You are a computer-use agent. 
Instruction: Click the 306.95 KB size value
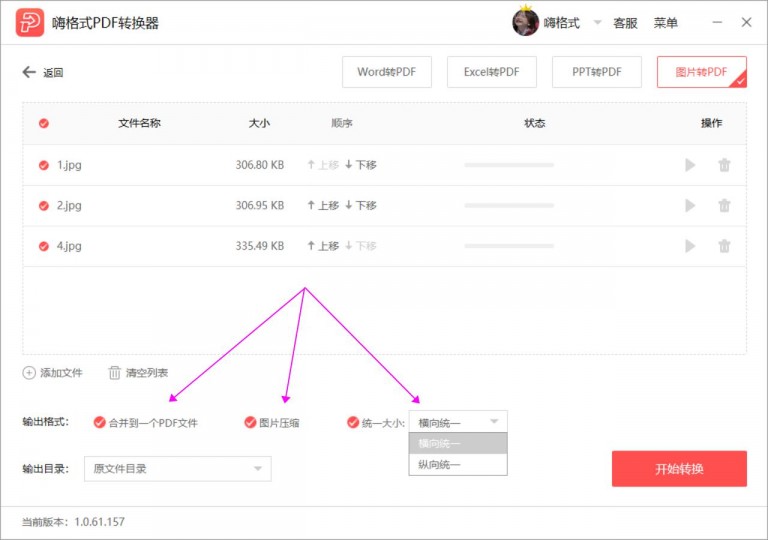pos(260,205)
